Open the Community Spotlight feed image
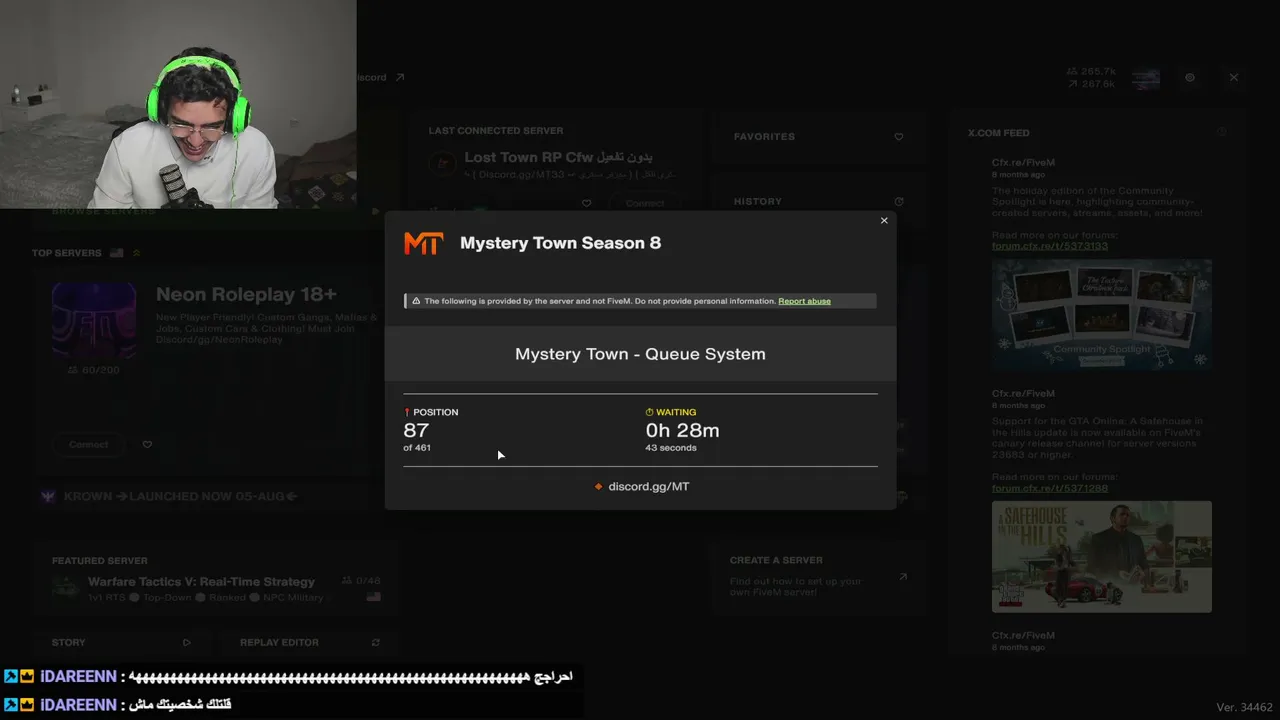The image size is (1280, 720). (x=1102, y=315)
